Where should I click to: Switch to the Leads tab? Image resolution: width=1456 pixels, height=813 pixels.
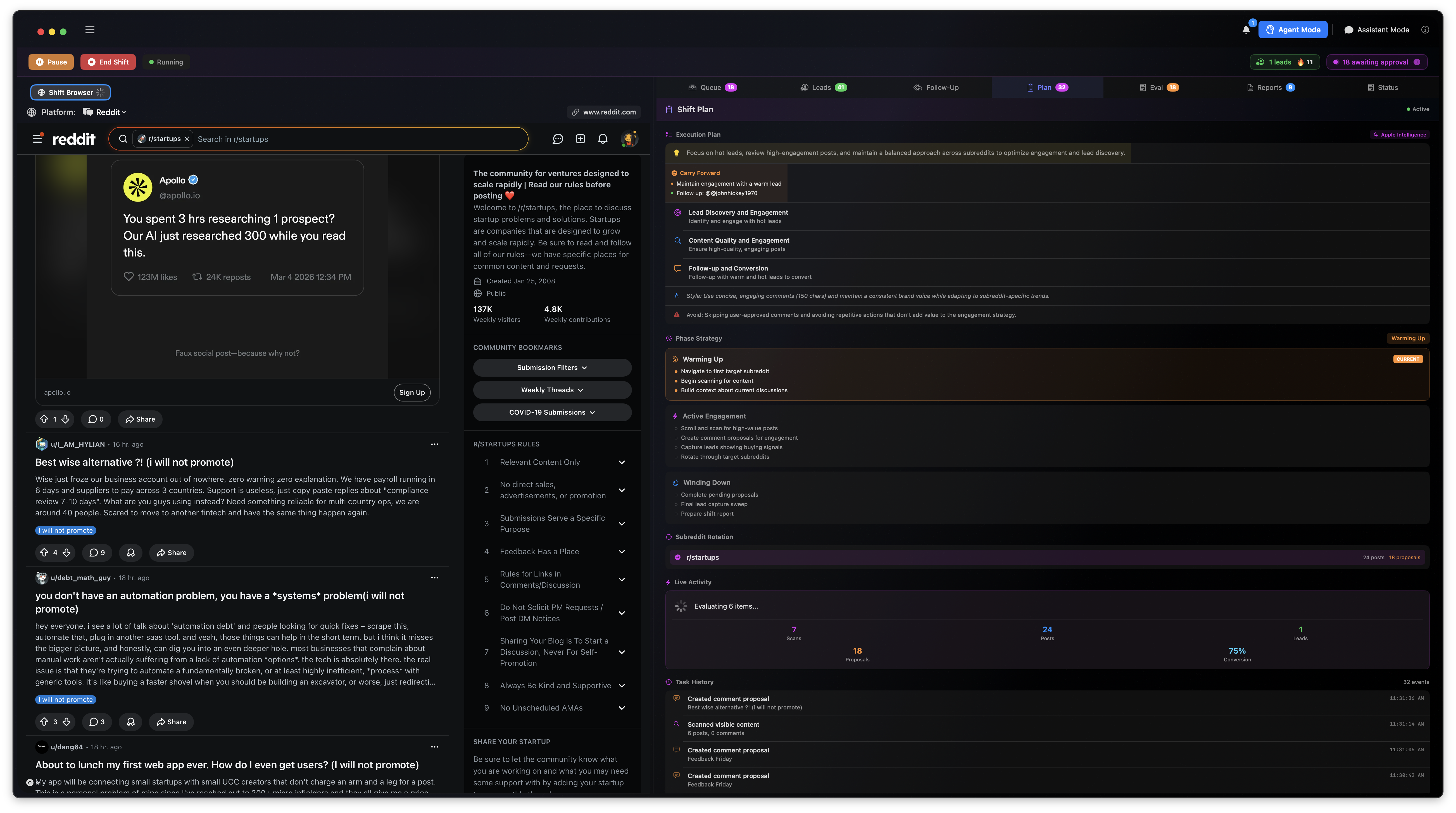click(824, 88)
